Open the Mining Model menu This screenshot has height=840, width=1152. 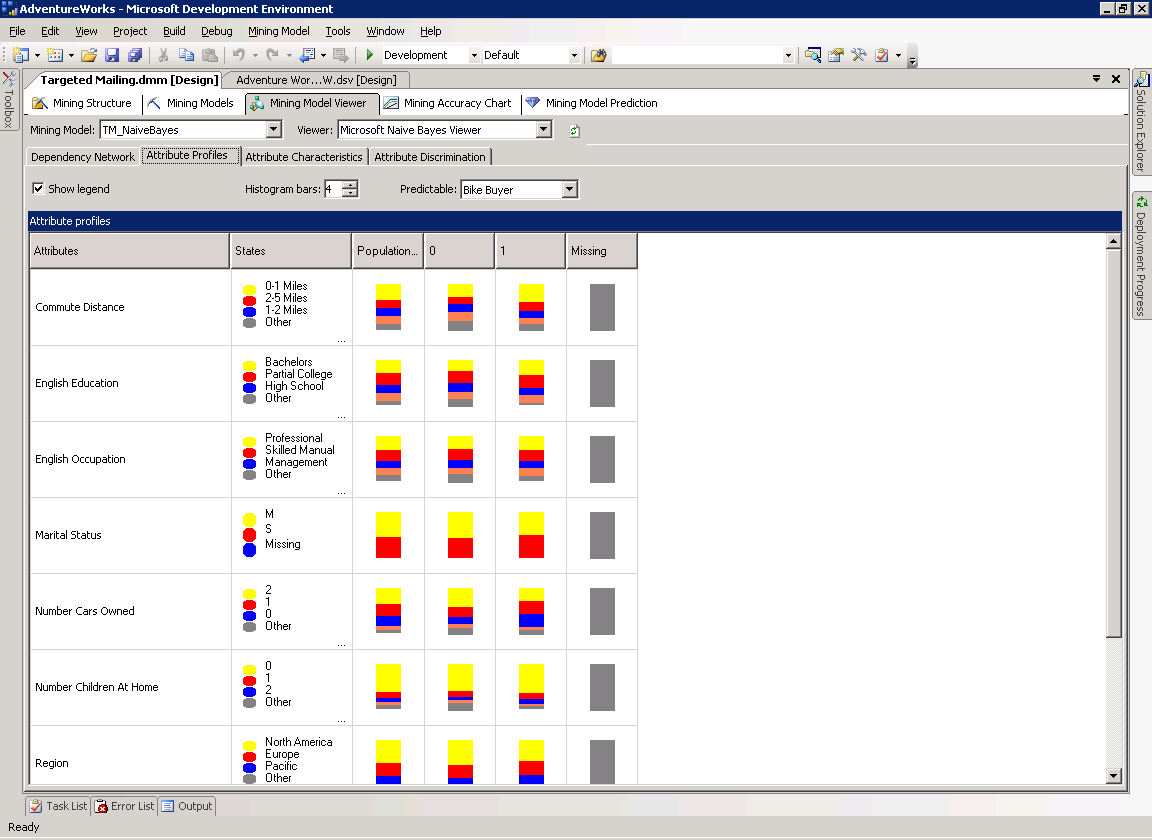[278, 31]
